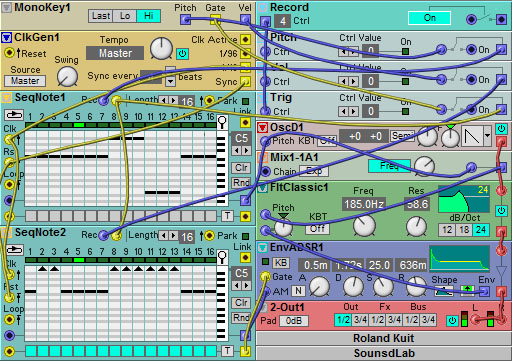Collapse the ClkGen1 module triangle
The height and width of the screenshot is (361, 512).
click(x=6, y=37)
